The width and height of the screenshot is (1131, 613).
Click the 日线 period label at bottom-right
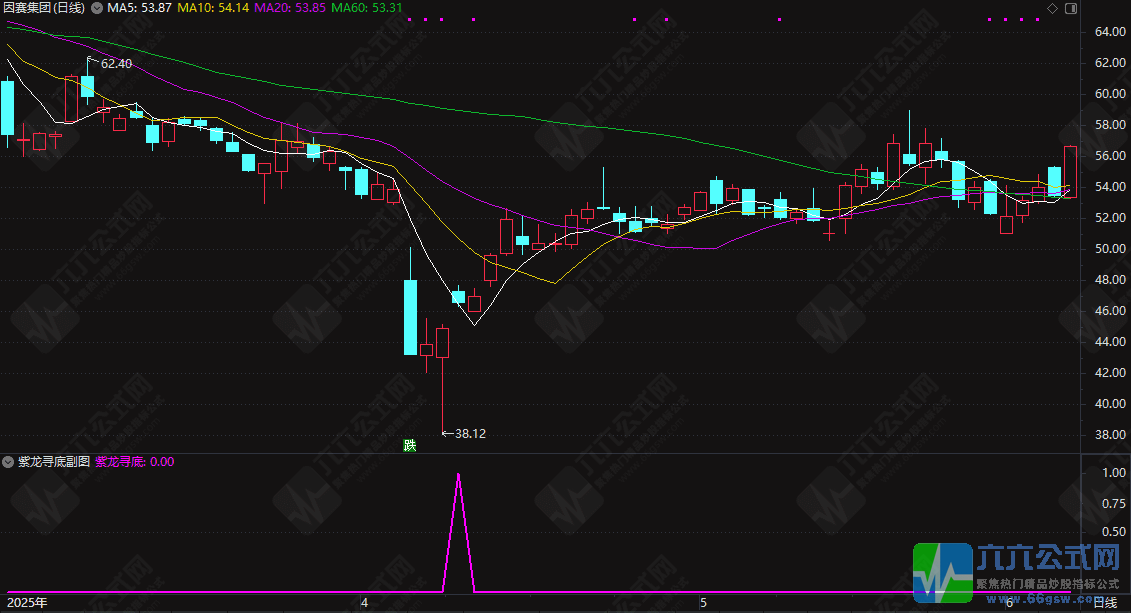tap(1105, 603)
